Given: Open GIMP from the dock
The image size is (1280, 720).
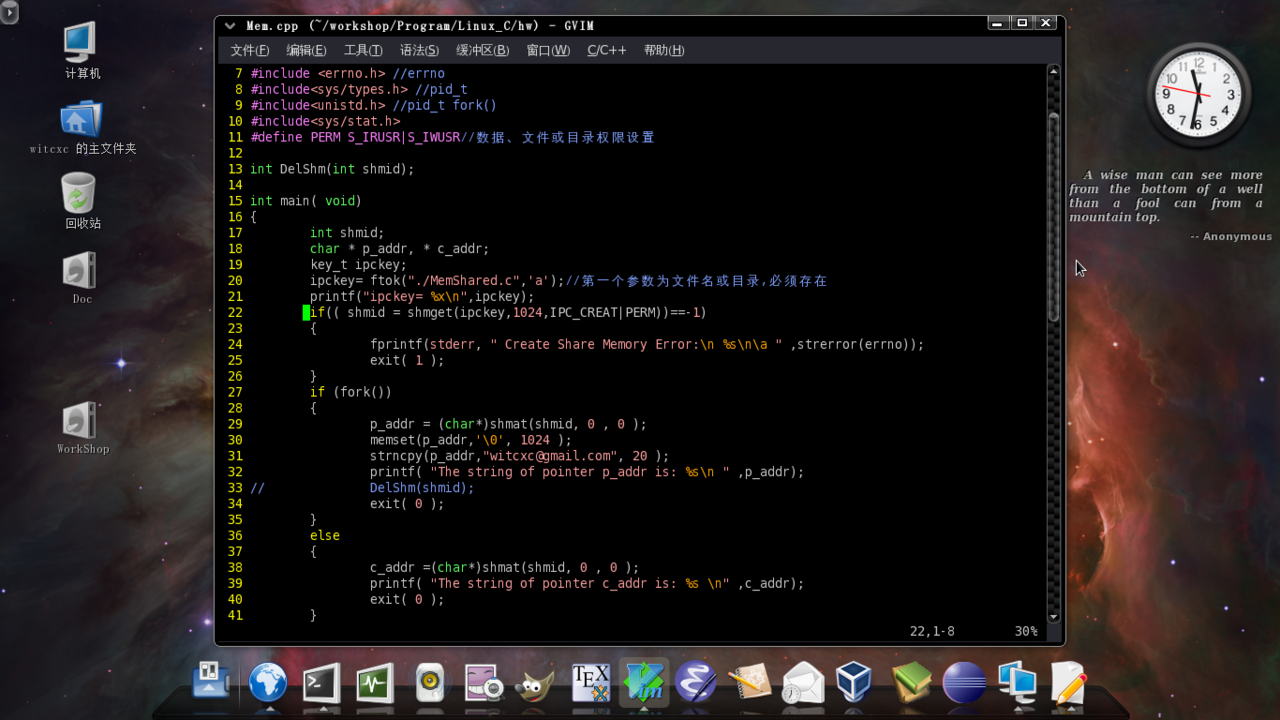Looking at the screenshot, I should click(535, 684).
